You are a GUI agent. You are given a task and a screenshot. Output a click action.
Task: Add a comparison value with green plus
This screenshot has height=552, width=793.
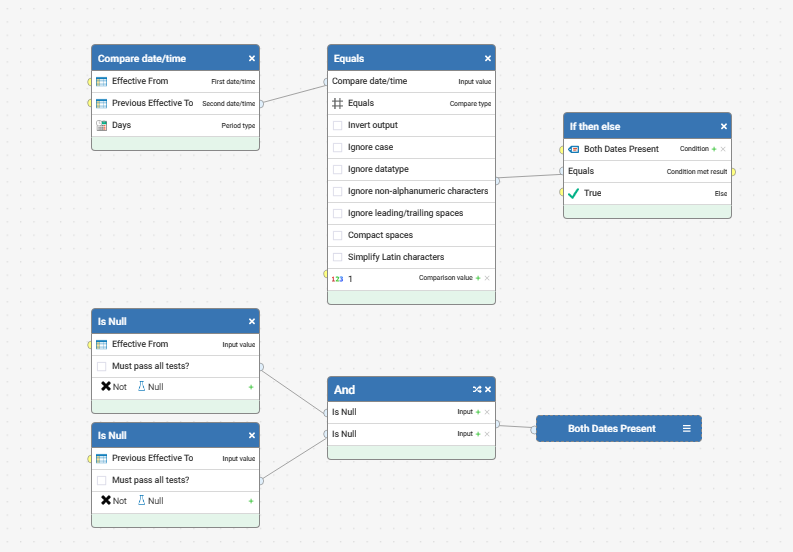(478, 278)
